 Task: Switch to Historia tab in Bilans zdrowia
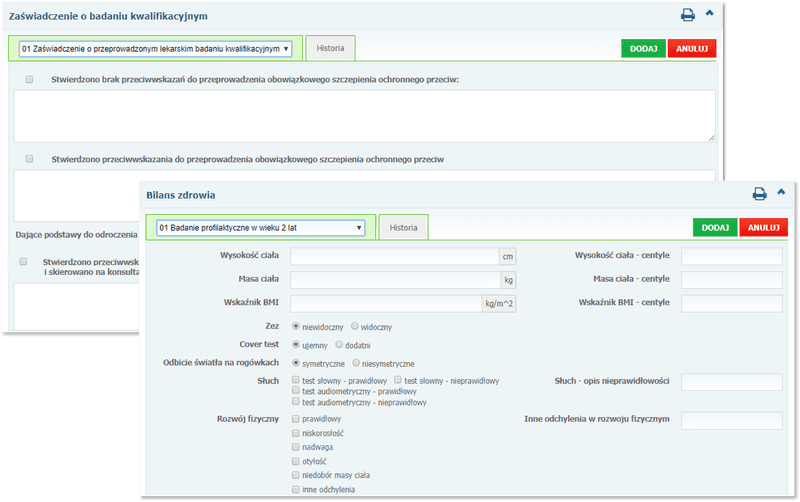coord(403,228)
